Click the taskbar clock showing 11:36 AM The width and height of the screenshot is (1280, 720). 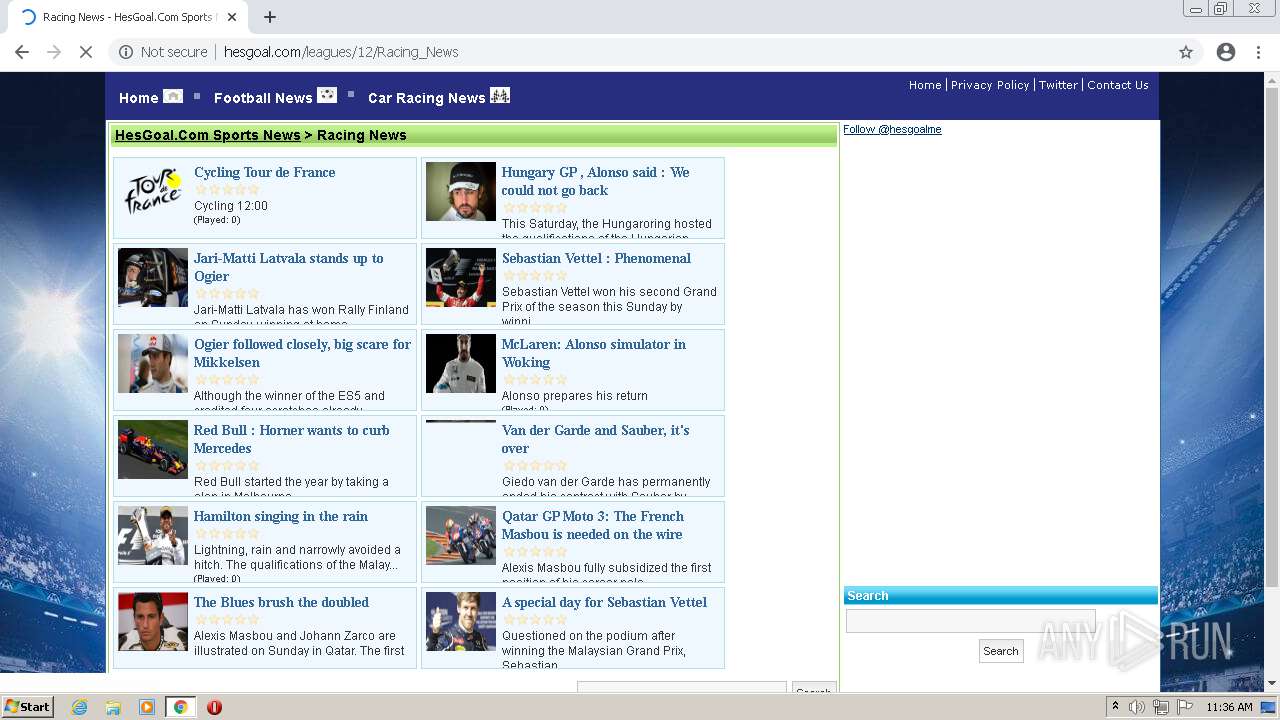1229,707
